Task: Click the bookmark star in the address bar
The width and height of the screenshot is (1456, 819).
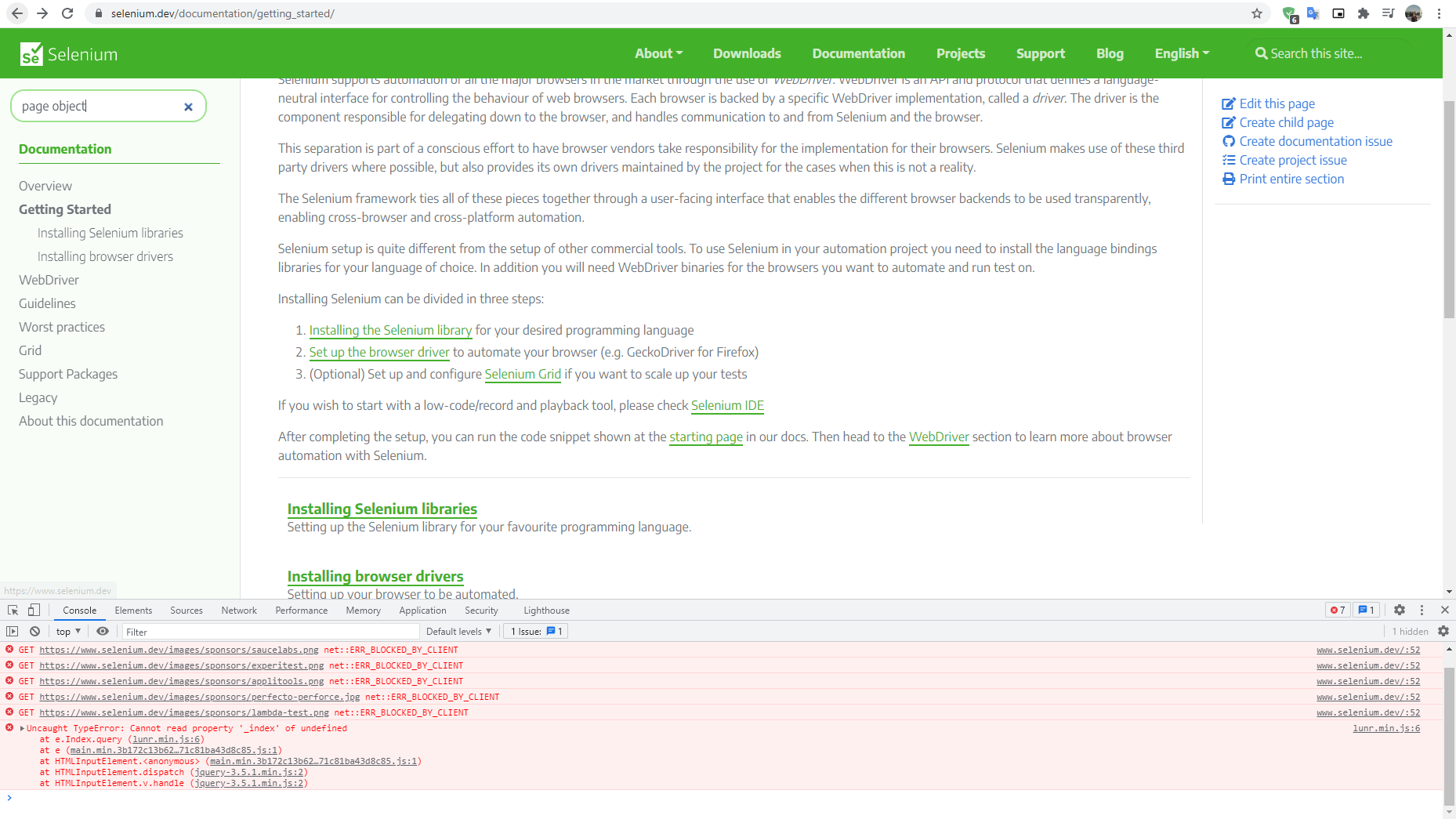Action: tap(1257, 13)
